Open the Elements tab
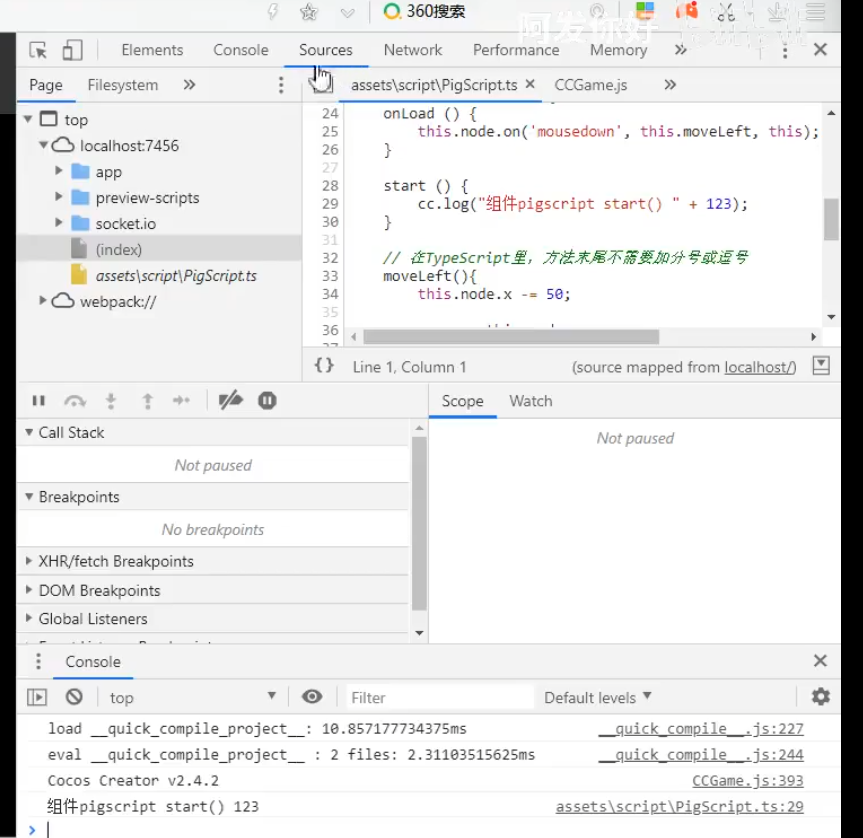This screenshot has height=838, width=863. pyautogui.click(x=152, y=50)
